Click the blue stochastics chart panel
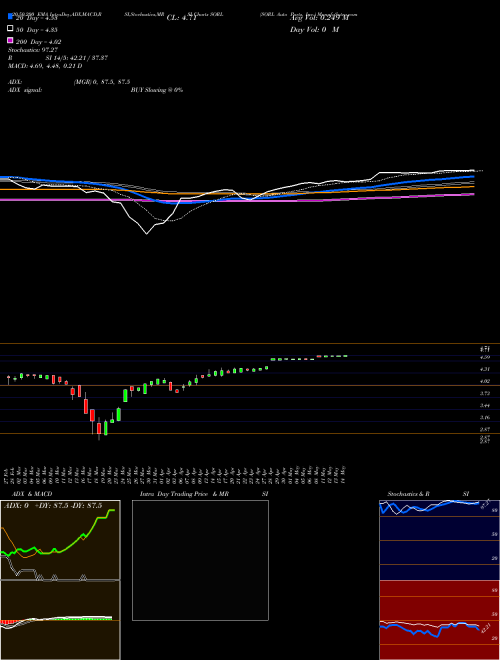Viewport: 500px width, 660px height. (439, 540)
